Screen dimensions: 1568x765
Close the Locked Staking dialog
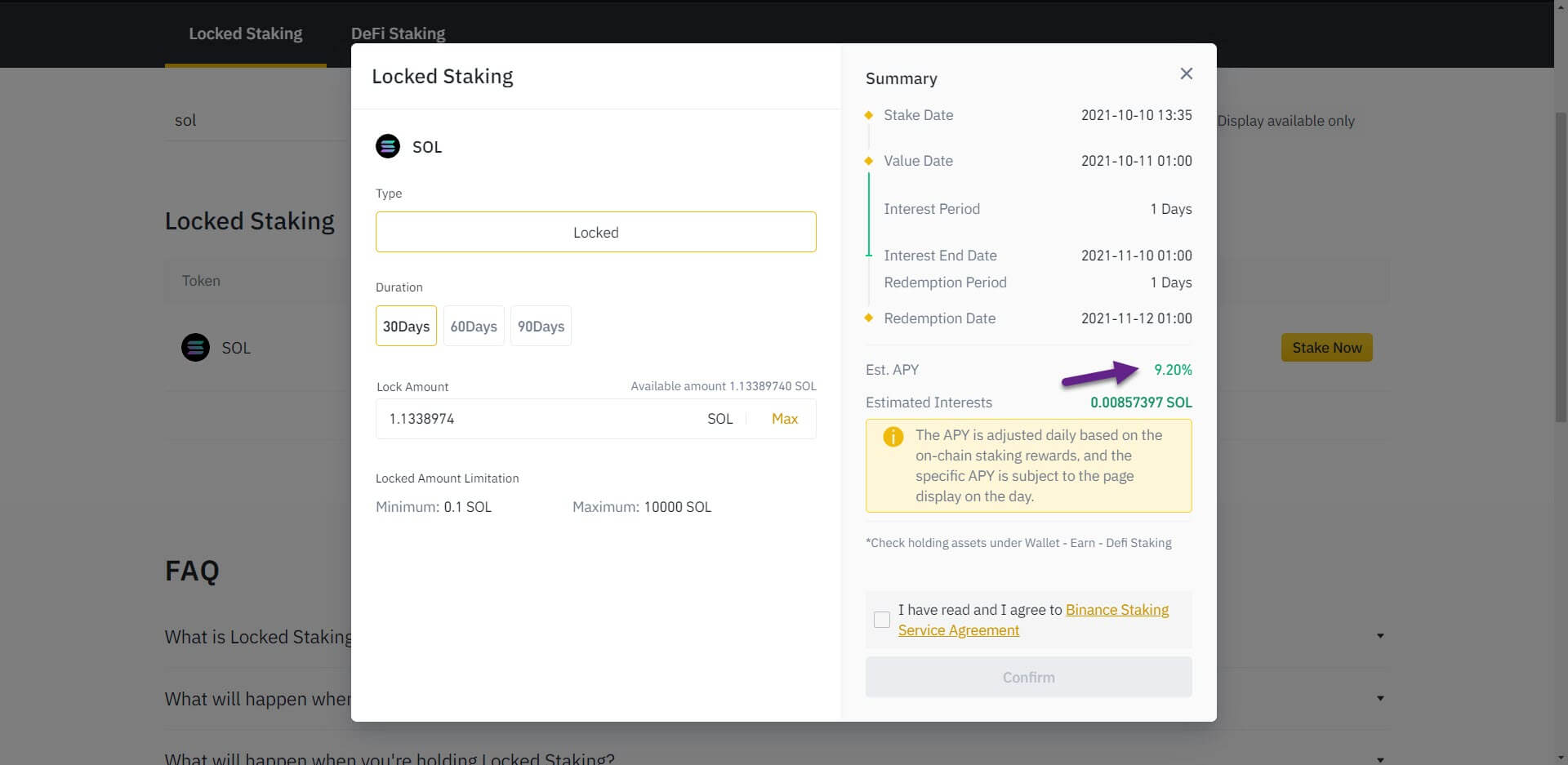[1187, 73]
